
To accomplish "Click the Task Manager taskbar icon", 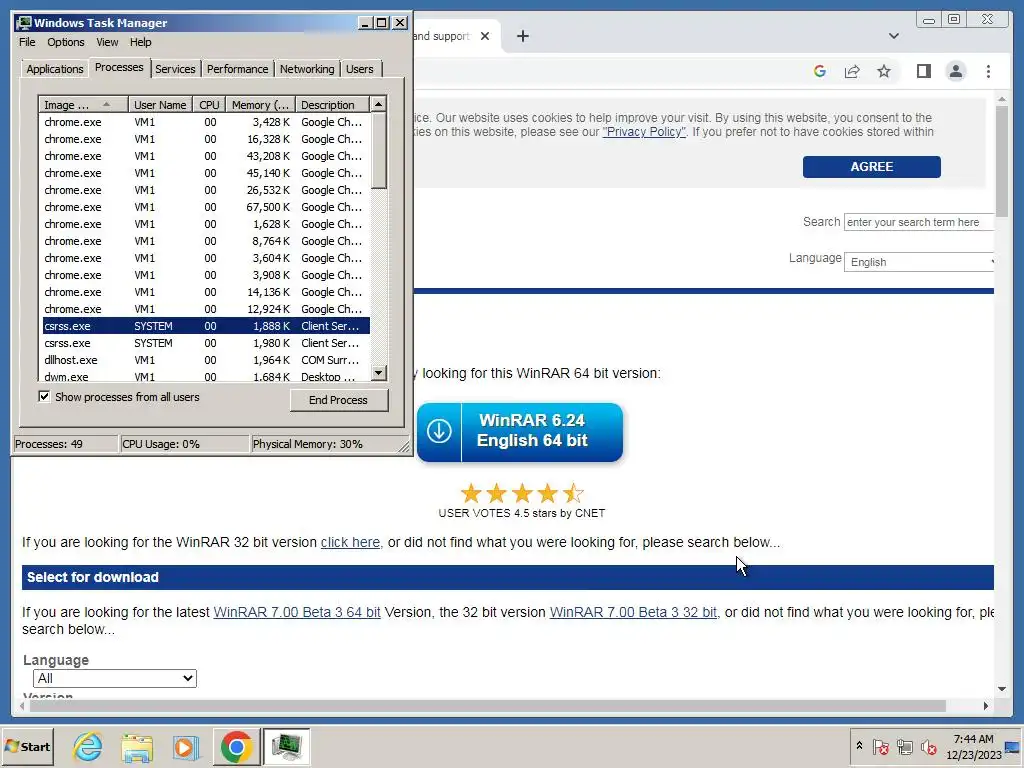I will click(x=286, y=746).
